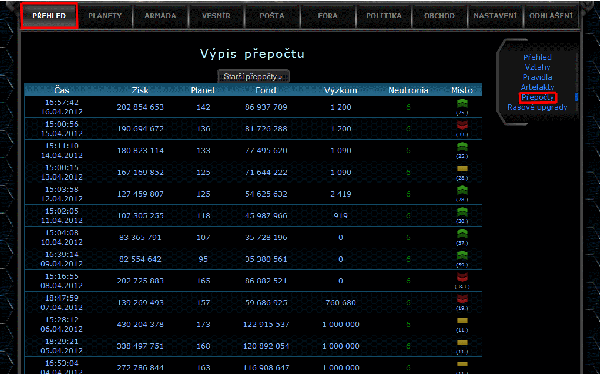Click the Místo column header
Image resolution: width=600 pixels, height=374 pixels.
click(462, 90)
